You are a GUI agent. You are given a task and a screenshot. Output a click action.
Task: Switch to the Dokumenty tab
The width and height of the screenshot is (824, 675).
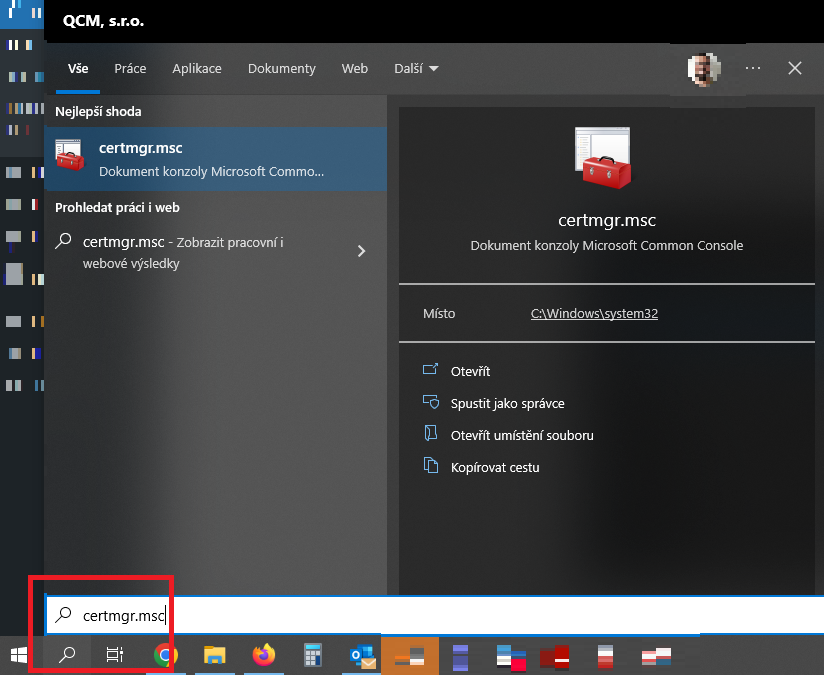click(282, 69)
